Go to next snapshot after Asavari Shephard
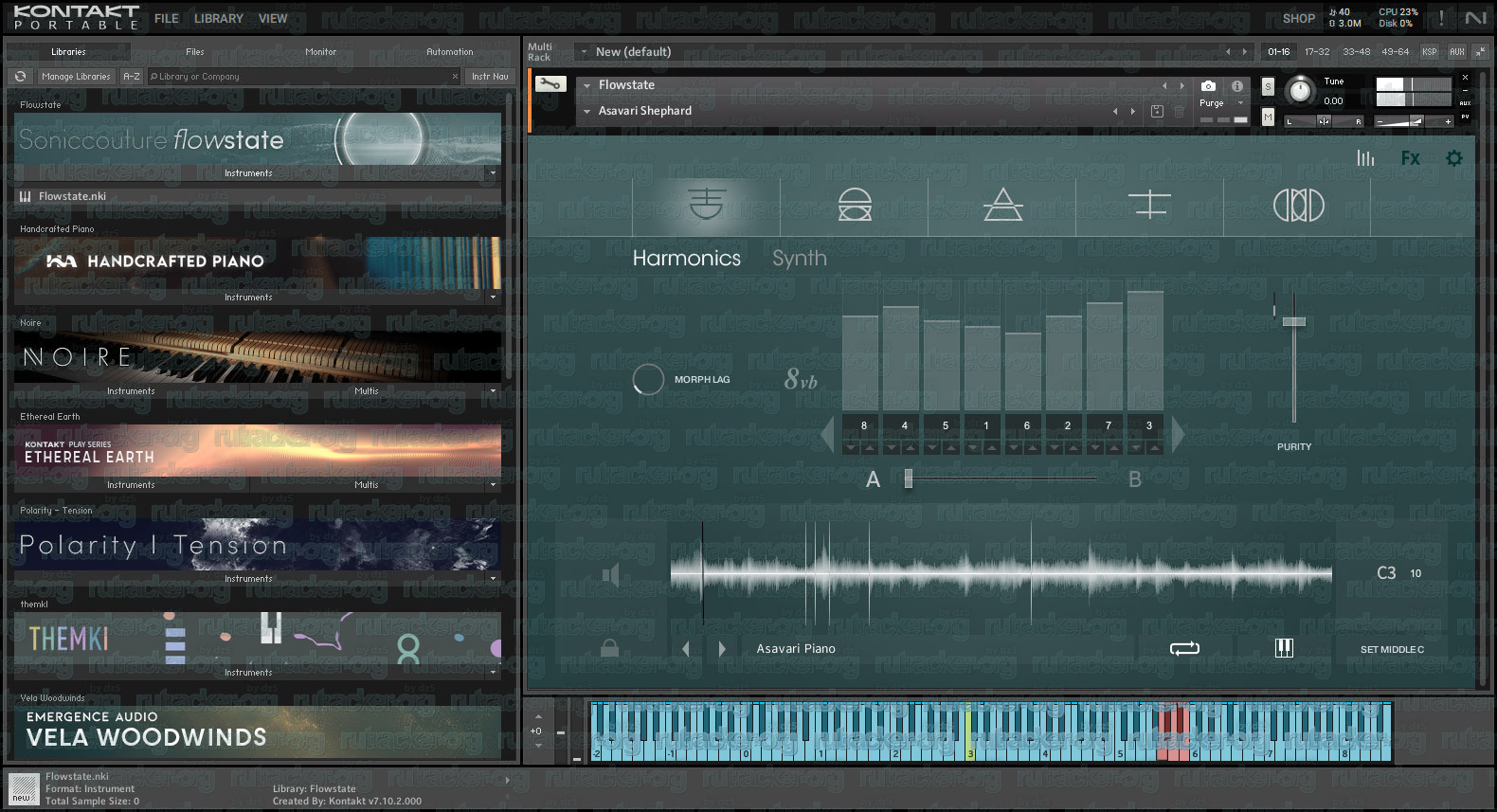The height and width of the screenshot is (812, 1497). (x=1132, y=111)
